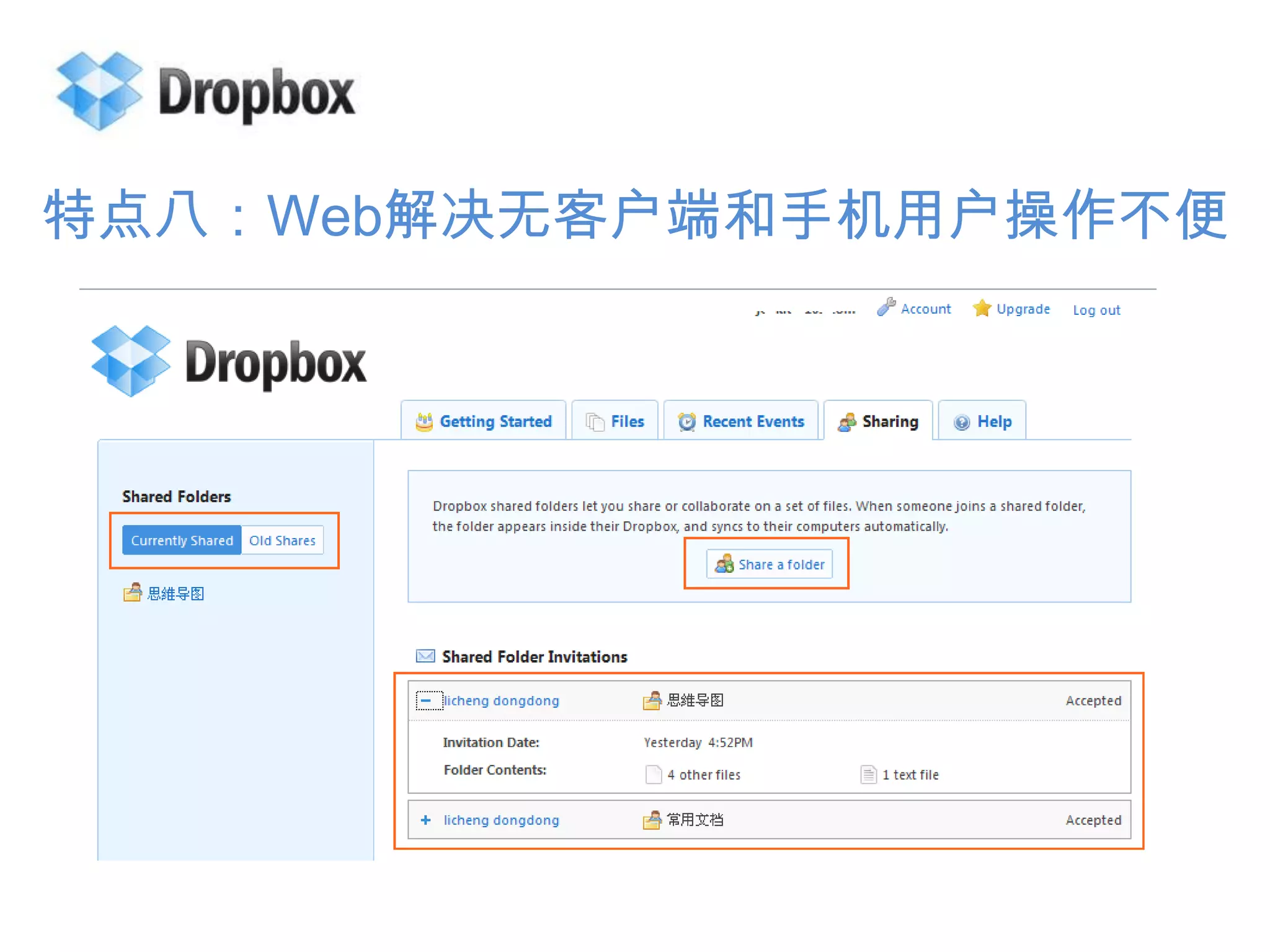Click the 常用文档 folder name in invitations

pos(695,820)
